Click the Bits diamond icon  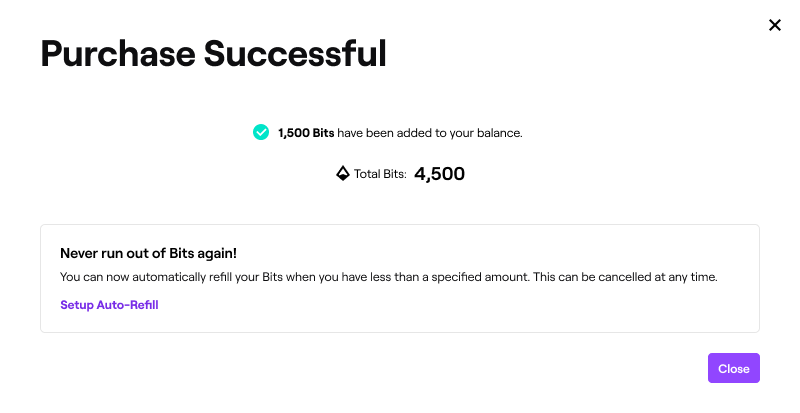[x=343, y=174]
